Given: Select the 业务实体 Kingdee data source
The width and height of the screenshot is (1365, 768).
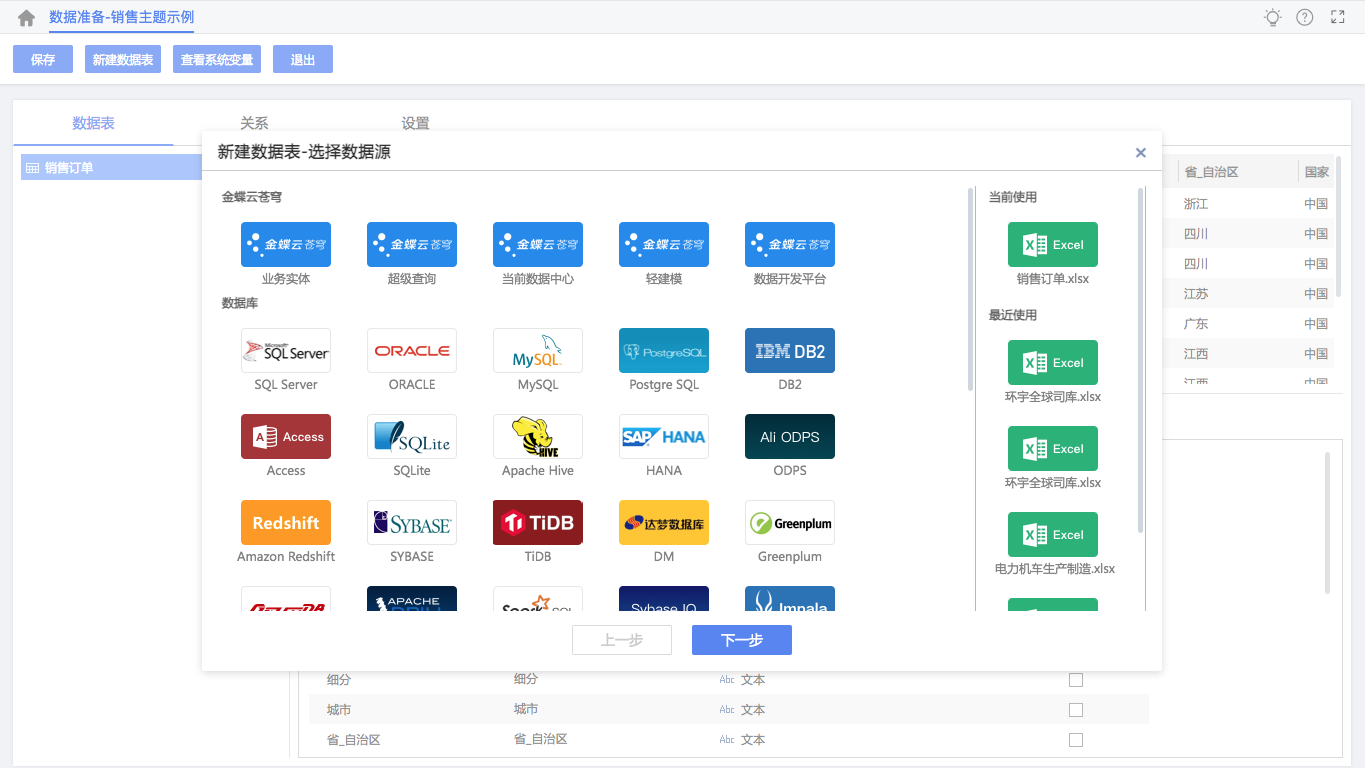Looking at the screenshot, I should (286, 244).
